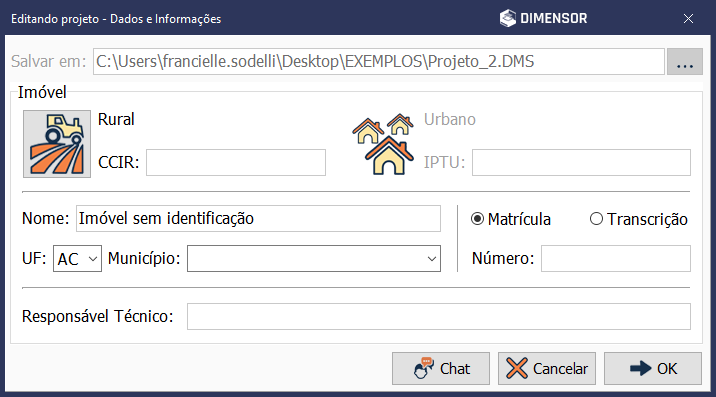Screen dimensions: 716x397
Task: Select the Rural tractor property icon
Action: 57,144
